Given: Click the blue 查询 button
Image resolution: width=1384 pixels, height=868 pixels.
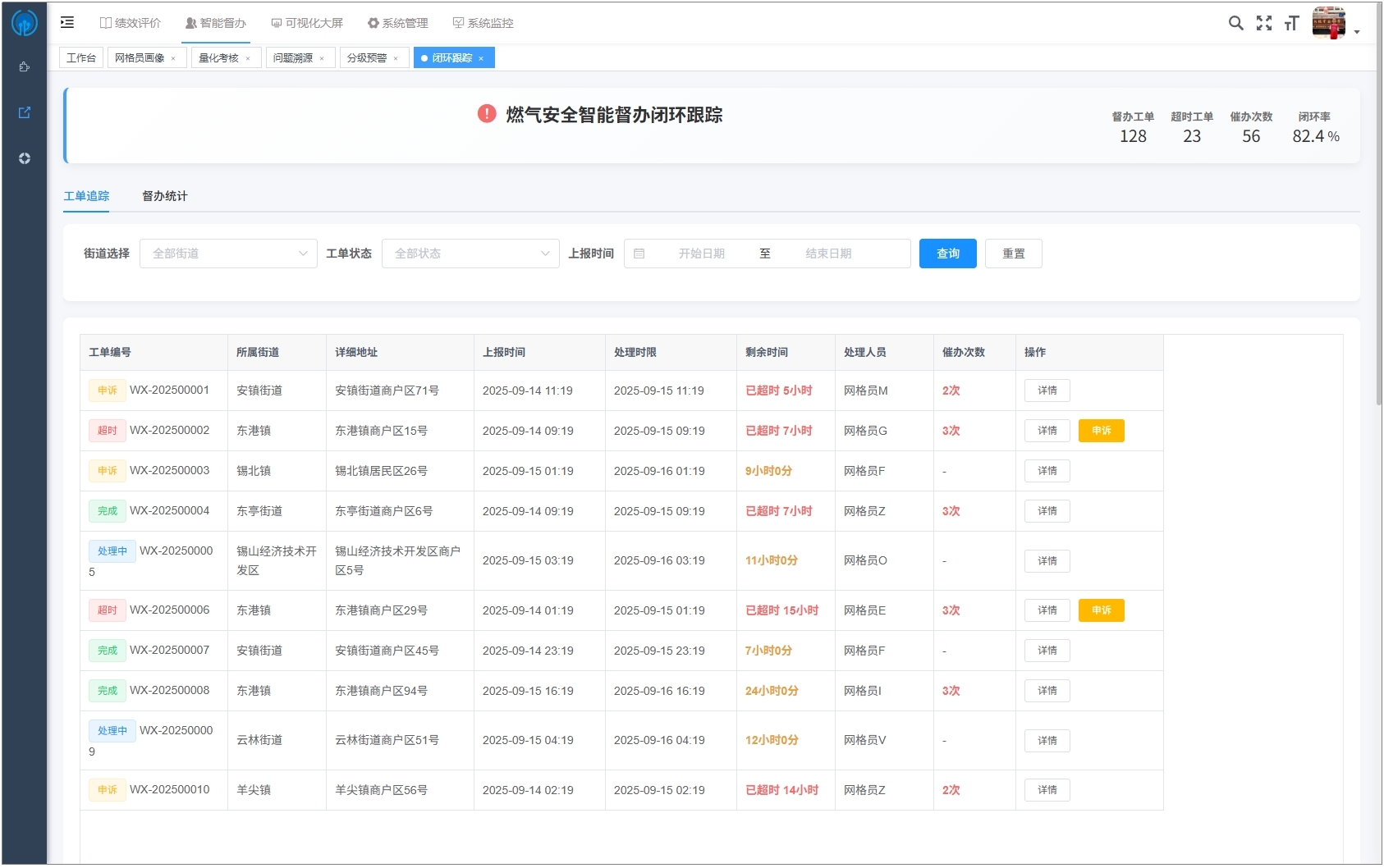Looking at the screenshot, I should click(x=947, y=254).
